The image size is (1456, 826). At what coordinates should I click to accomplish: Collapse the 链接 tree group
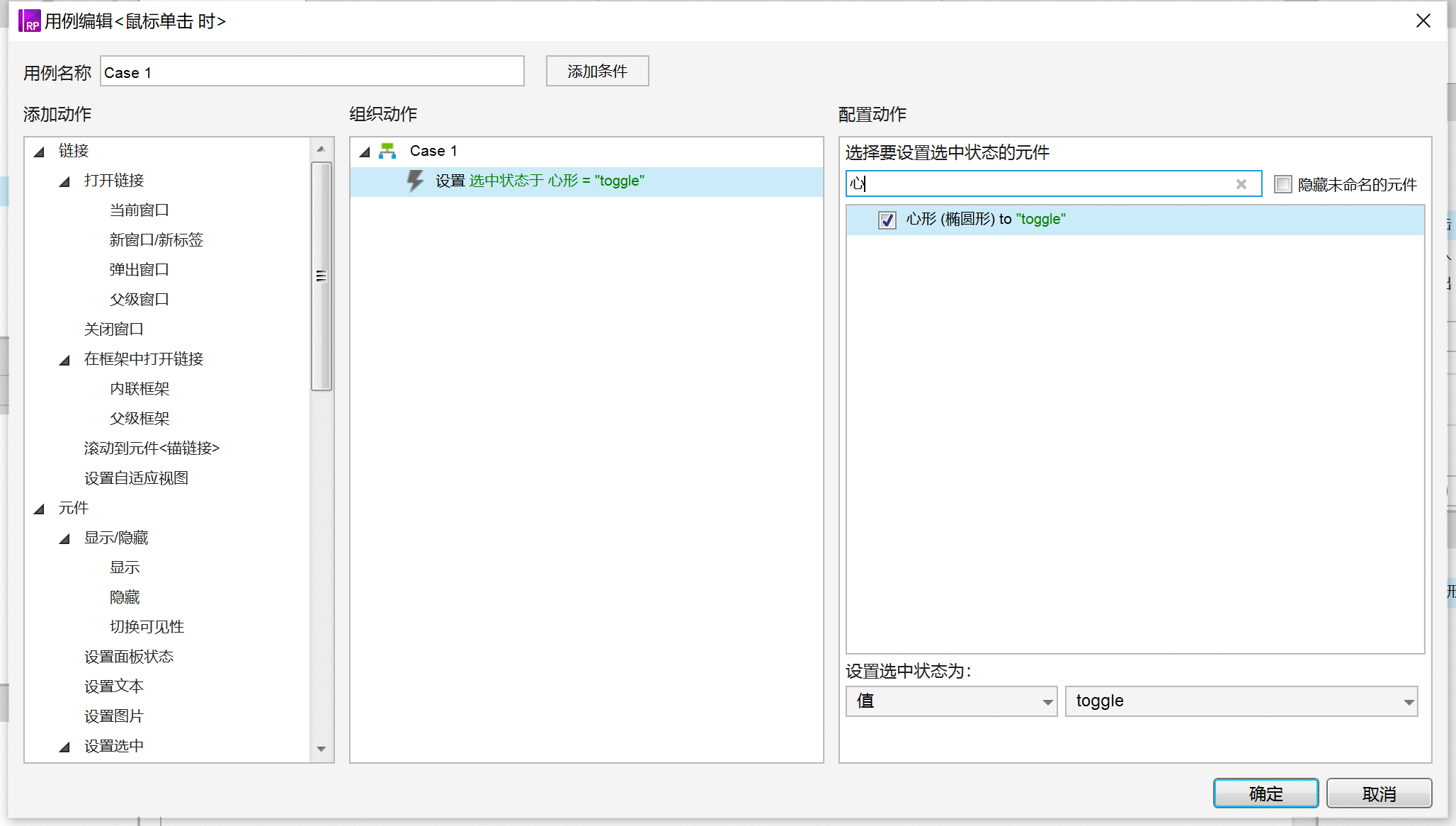click(x=40, y=152)
